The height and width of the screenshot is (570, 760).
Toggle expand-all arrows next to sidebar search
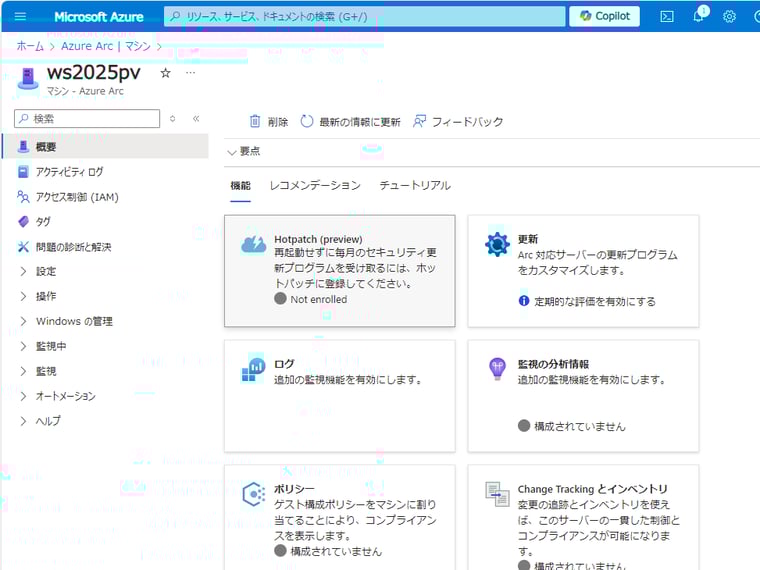[173, 119]
